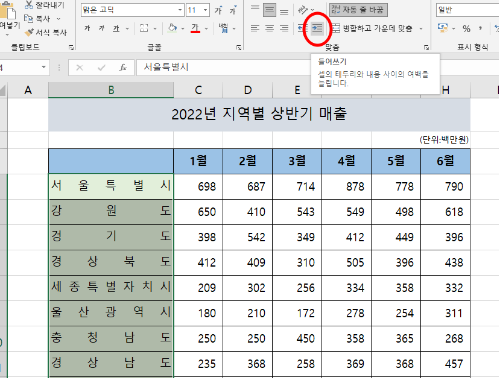Screen dimensions: 499x378
Task: Select column B header
Action: [111, 90]
